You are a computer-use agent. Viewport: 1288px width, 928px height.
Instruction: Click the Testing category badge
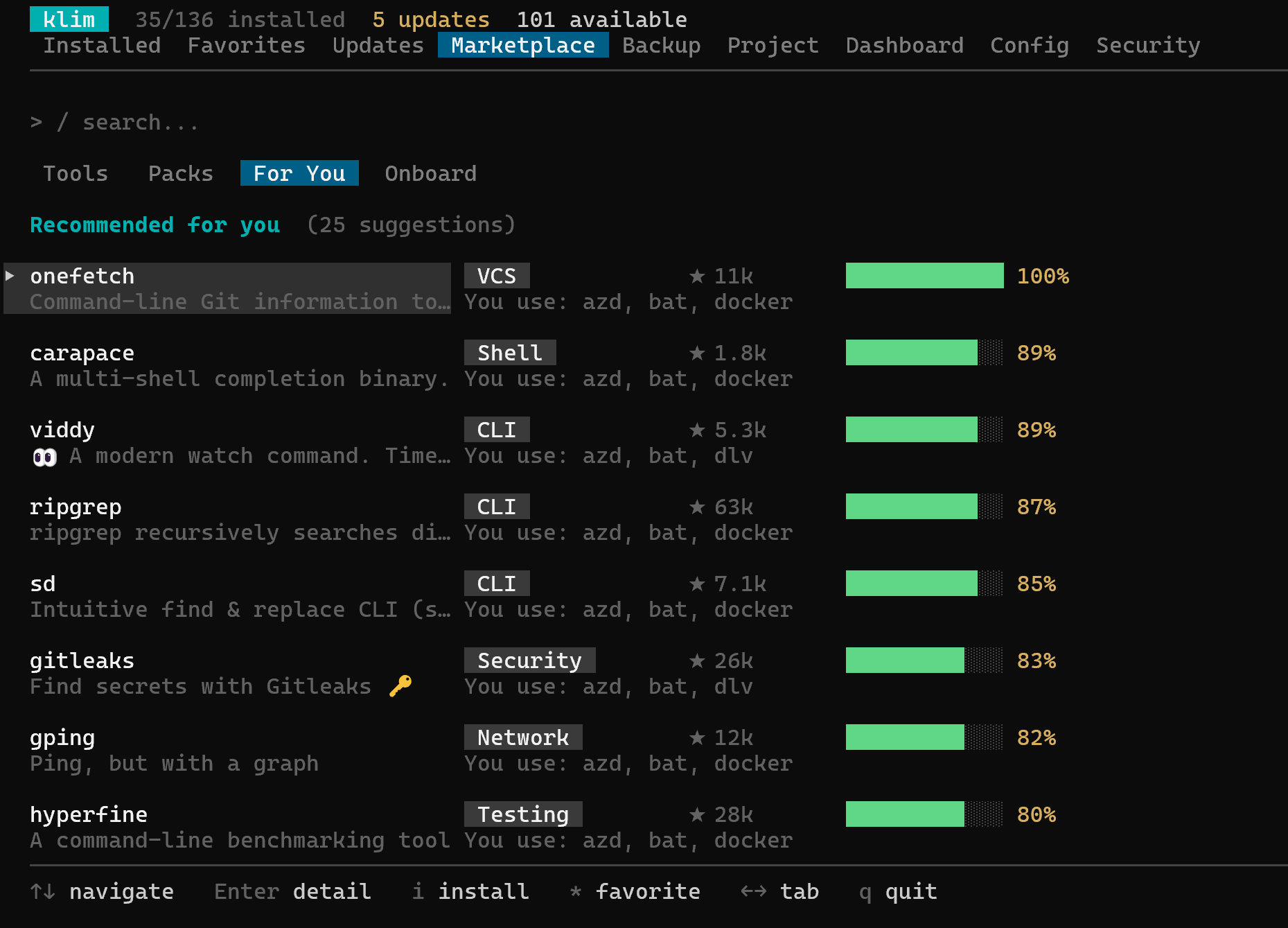point(523,814)
